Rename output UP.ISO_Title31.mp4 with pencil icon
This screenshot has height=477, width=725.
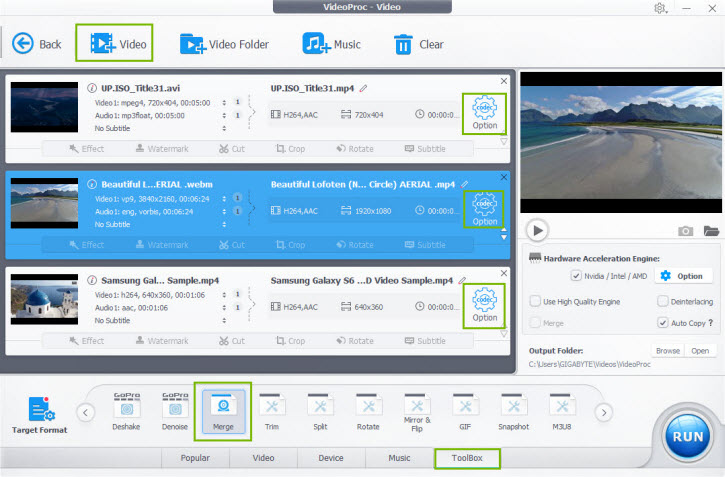pyautogui.click(x=363, y=88)
